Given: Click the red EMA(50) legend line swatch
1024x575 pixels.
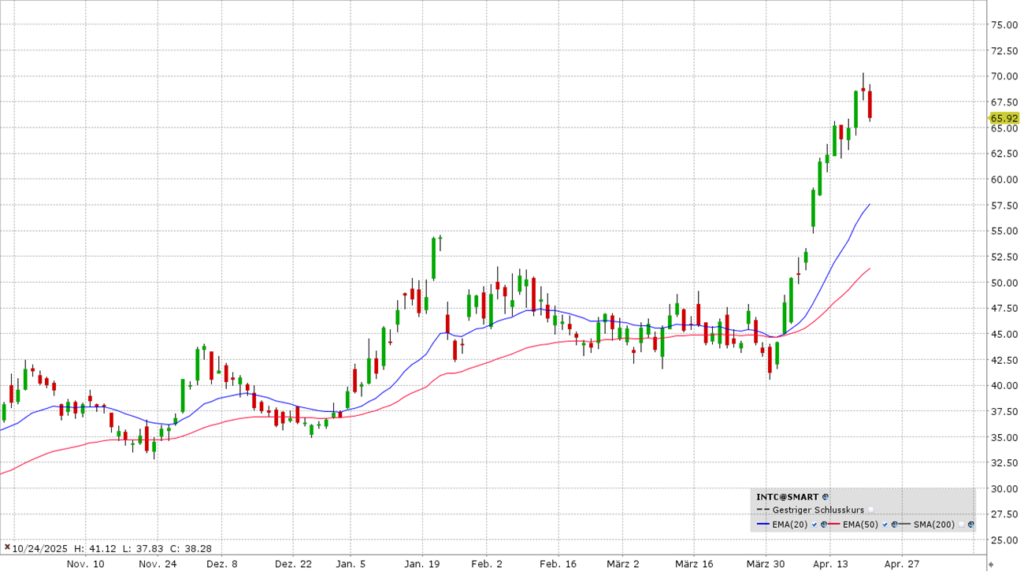Looking at the screenshot, I should tap(835, 524).
